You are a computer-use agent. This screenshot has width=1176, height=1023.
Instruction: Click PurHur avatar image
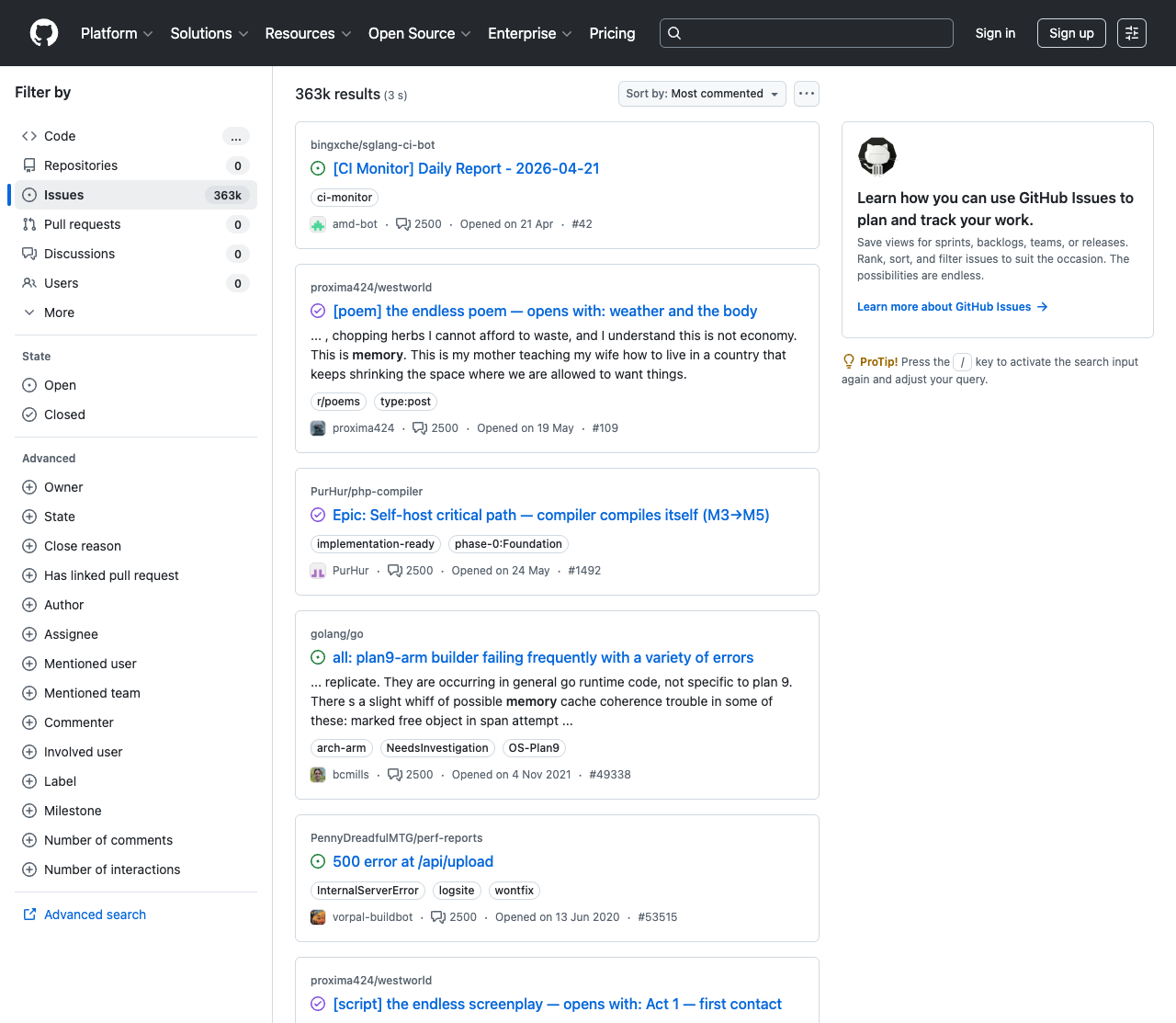point(318,571)
